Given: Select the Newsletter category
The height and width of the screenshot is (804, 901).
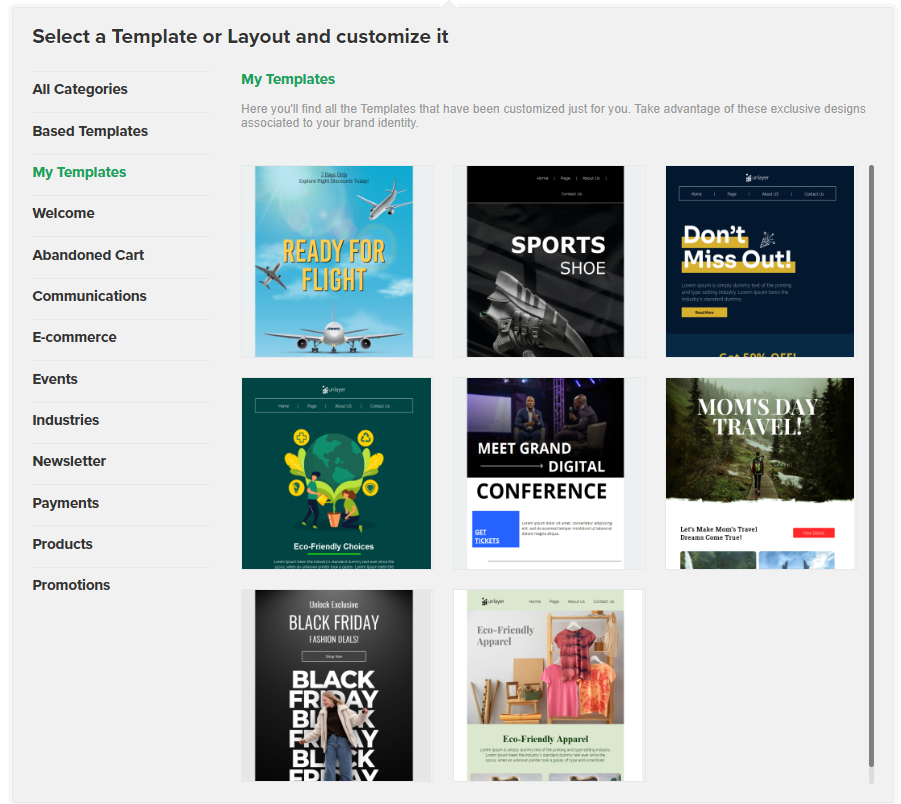Looking at the screenshot, I should pos(69,461).
